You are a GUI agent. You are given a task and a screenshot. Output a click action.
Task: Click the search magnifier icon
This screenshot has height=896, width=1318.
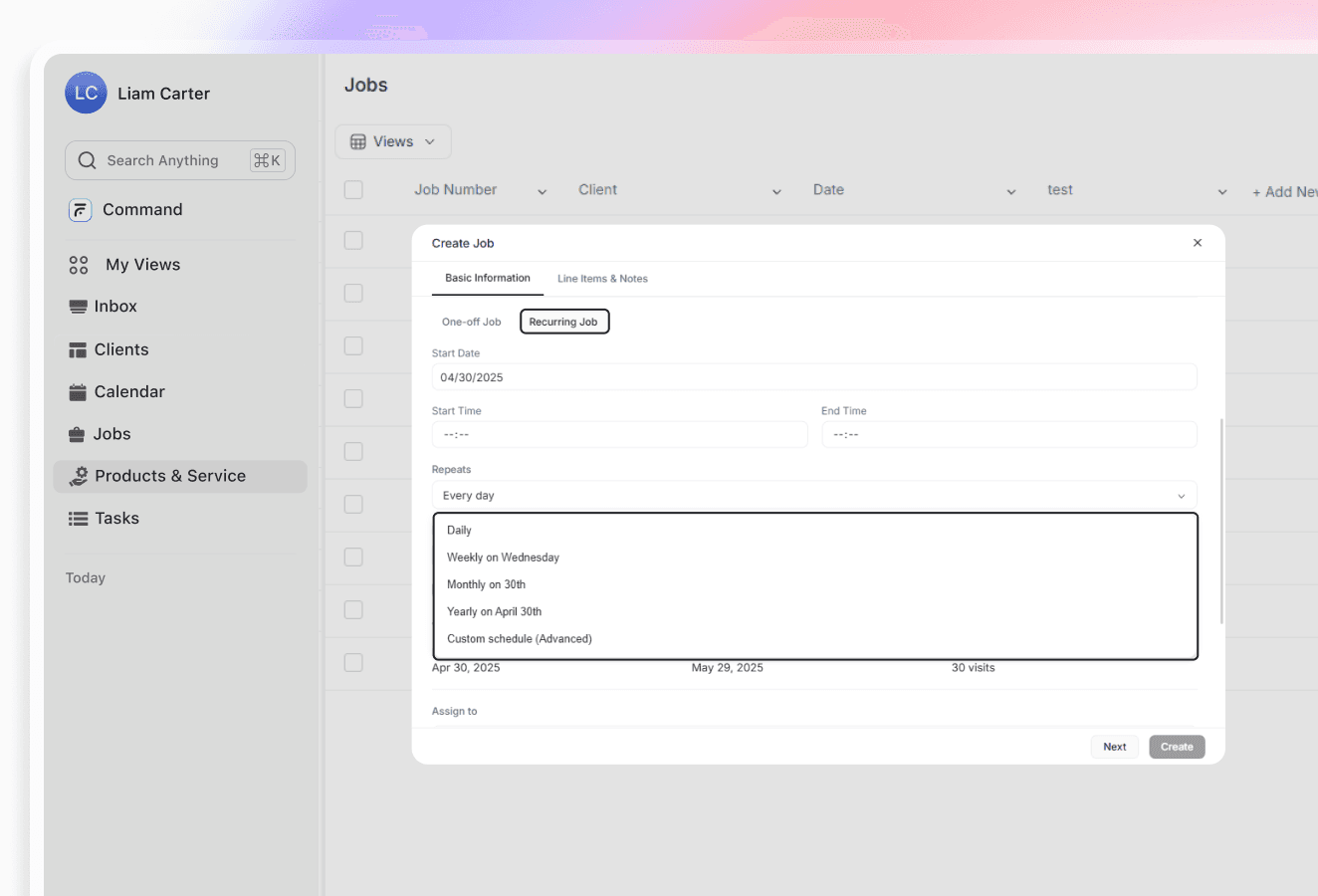[86, 159]
